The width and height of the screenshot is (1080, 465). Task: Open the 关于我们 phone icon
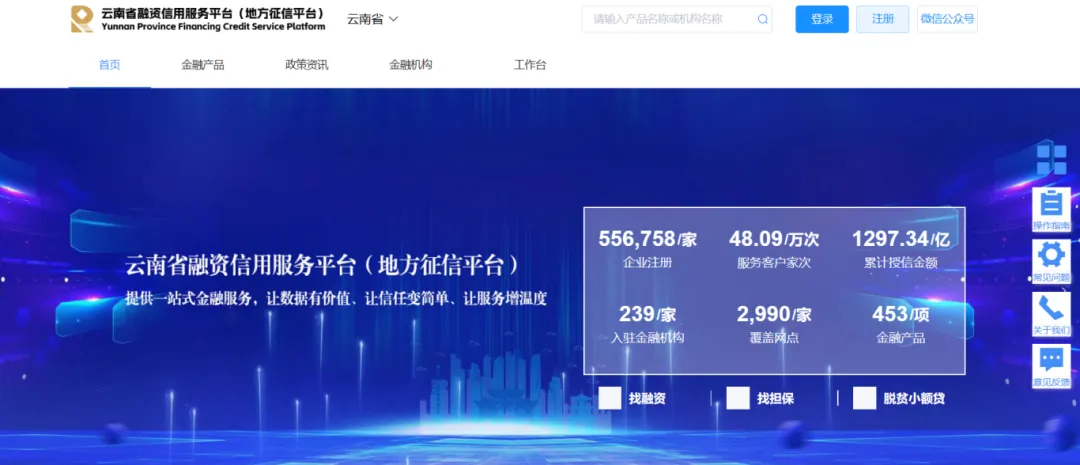click(1051, 314)
